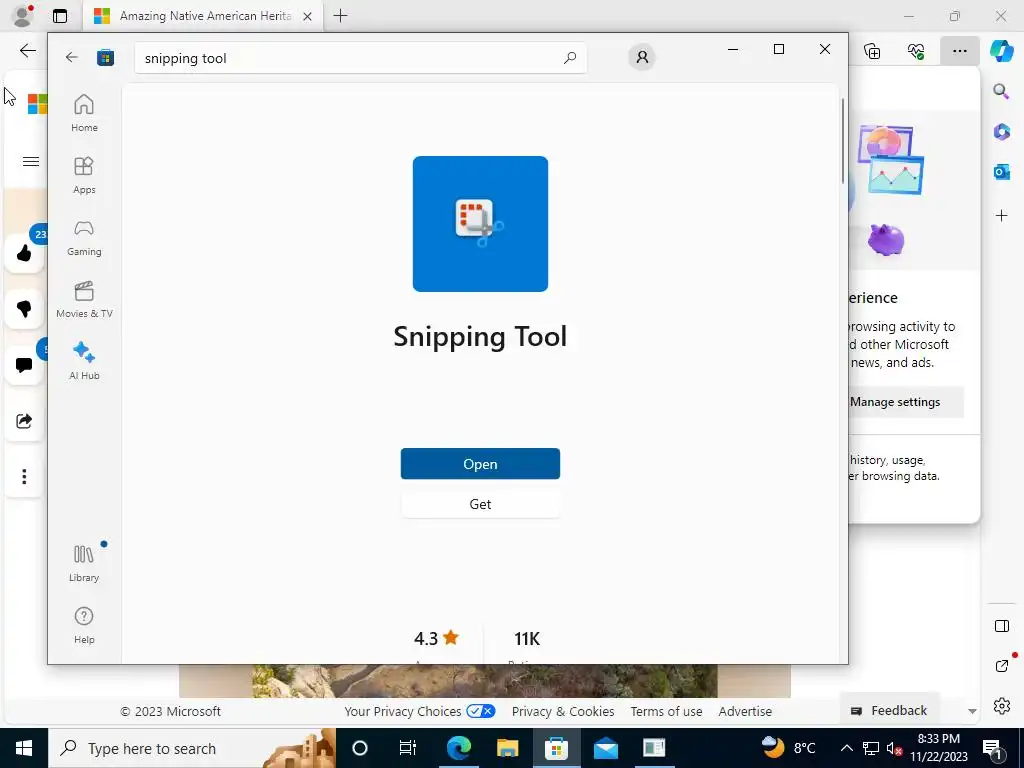
Task: Open the notification center icon
Action: tap(992, 748)
